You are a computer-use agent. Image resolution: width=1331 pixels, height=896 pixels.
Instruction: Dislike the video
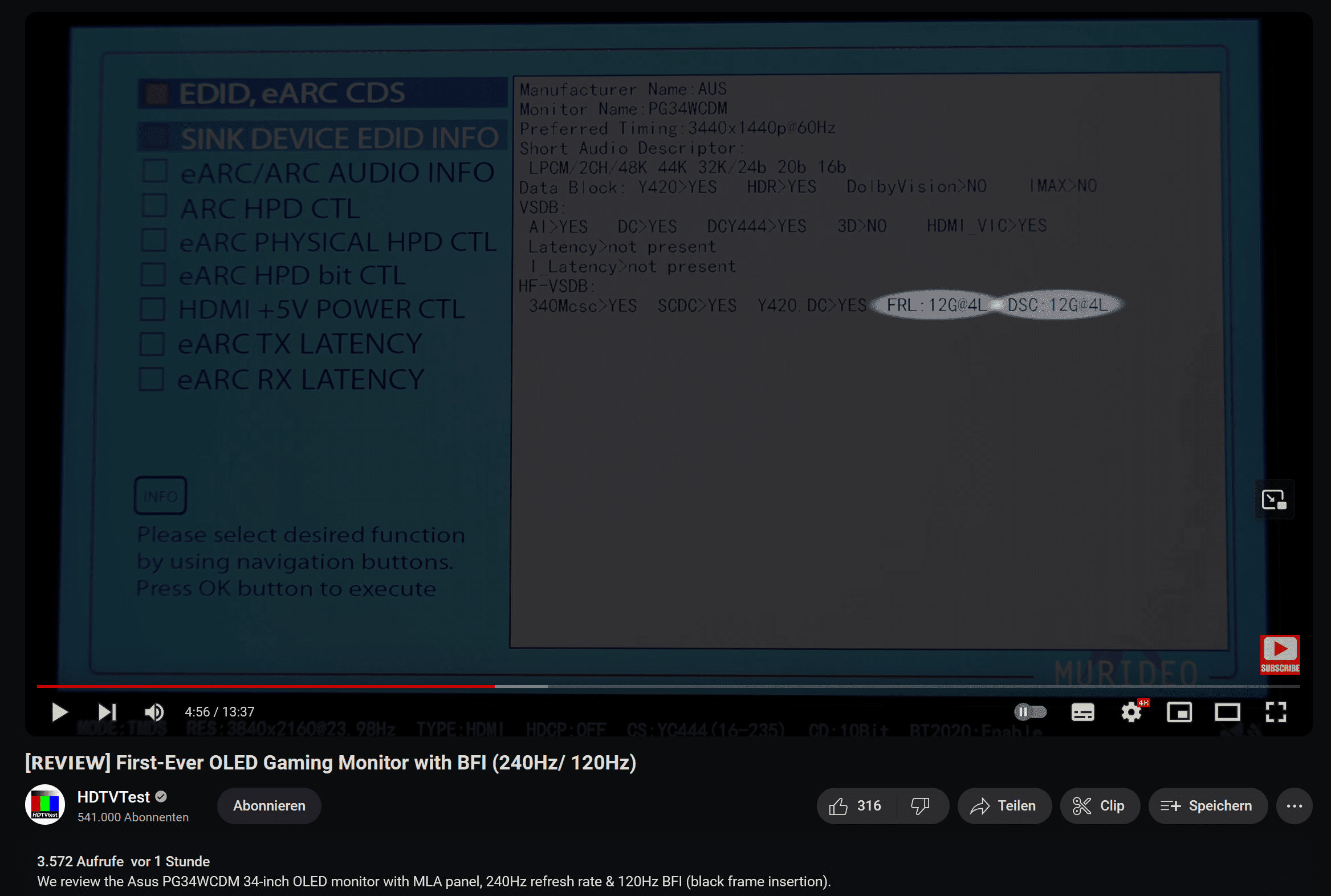[920, 806]
